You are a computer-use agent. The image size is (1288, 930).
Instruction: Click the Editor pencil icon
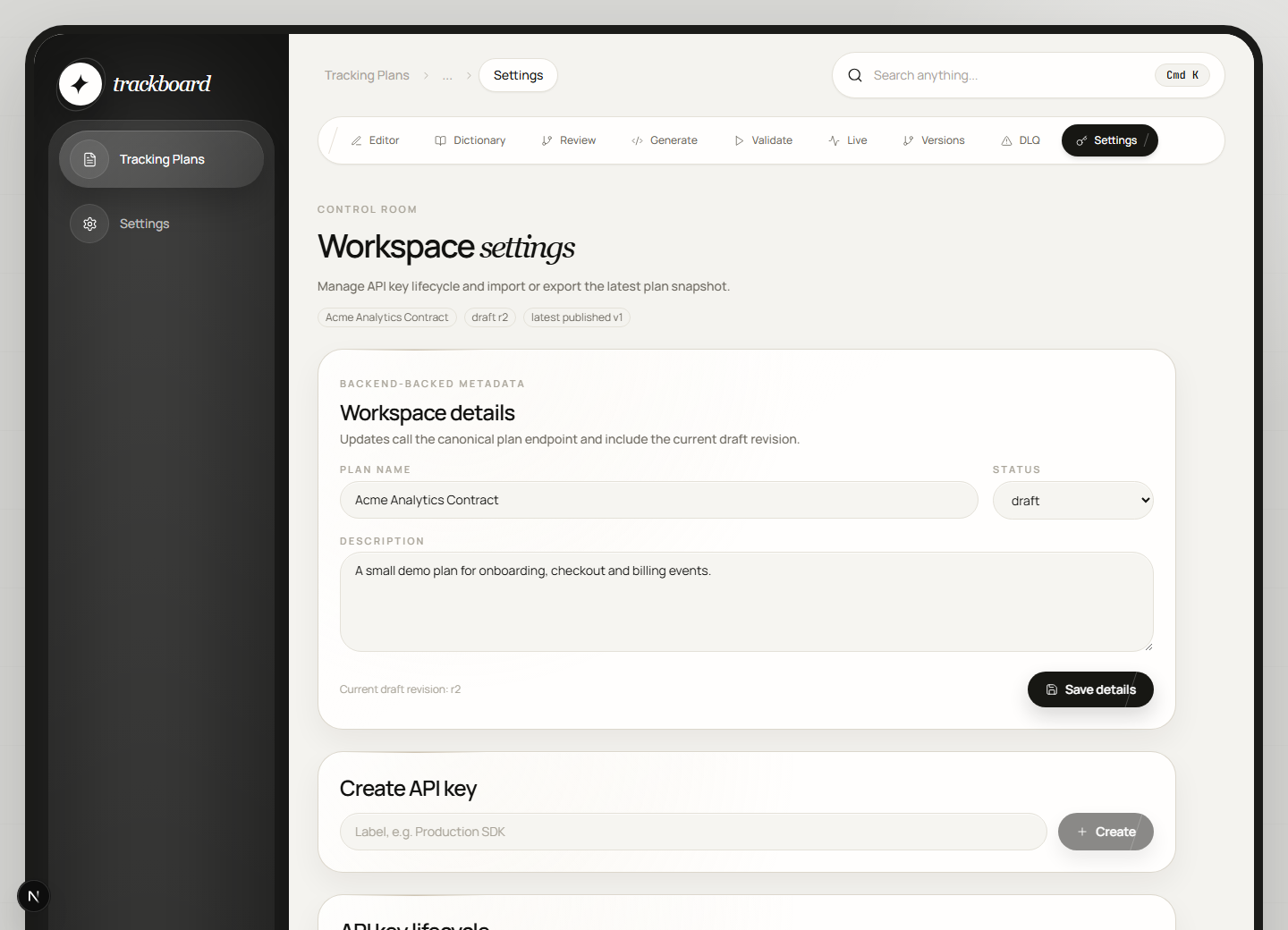click(x=357, y=140)
